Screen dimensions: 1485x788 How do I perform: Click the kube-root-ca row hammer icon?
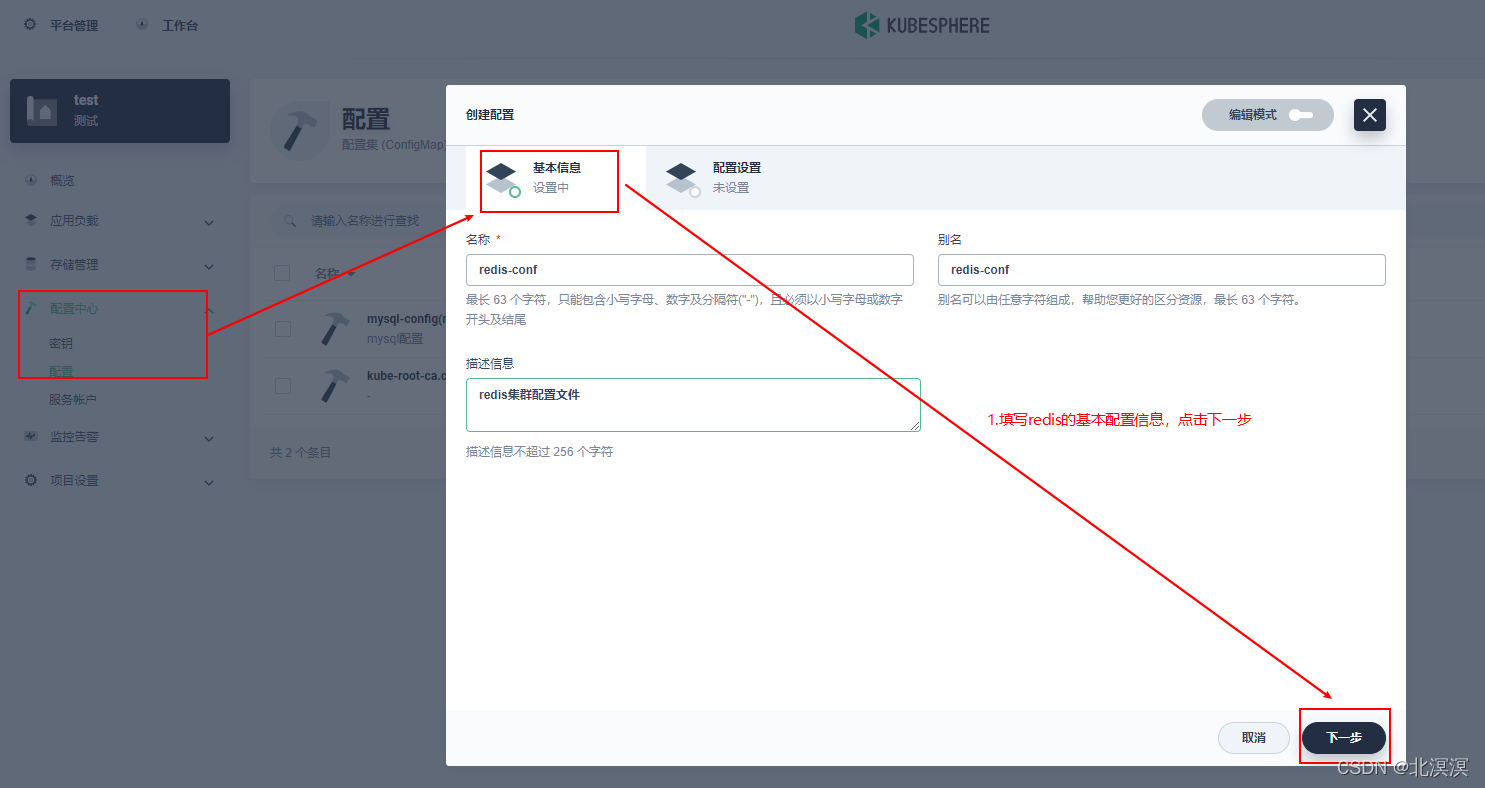pyautogui.click(x=334, y=385)
